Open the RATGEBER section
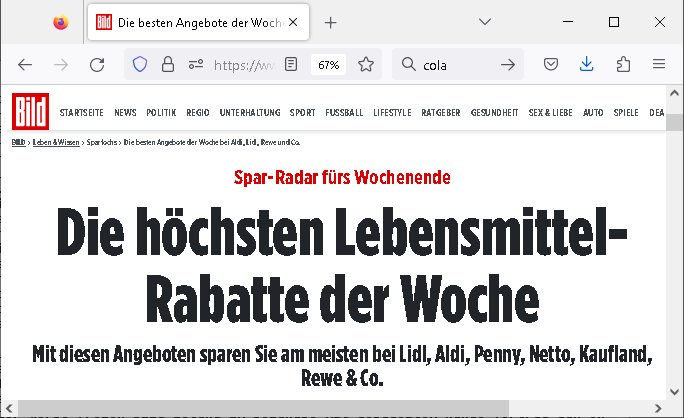The width and height of the screenshot is (684, 418). (x=441, y=113)
